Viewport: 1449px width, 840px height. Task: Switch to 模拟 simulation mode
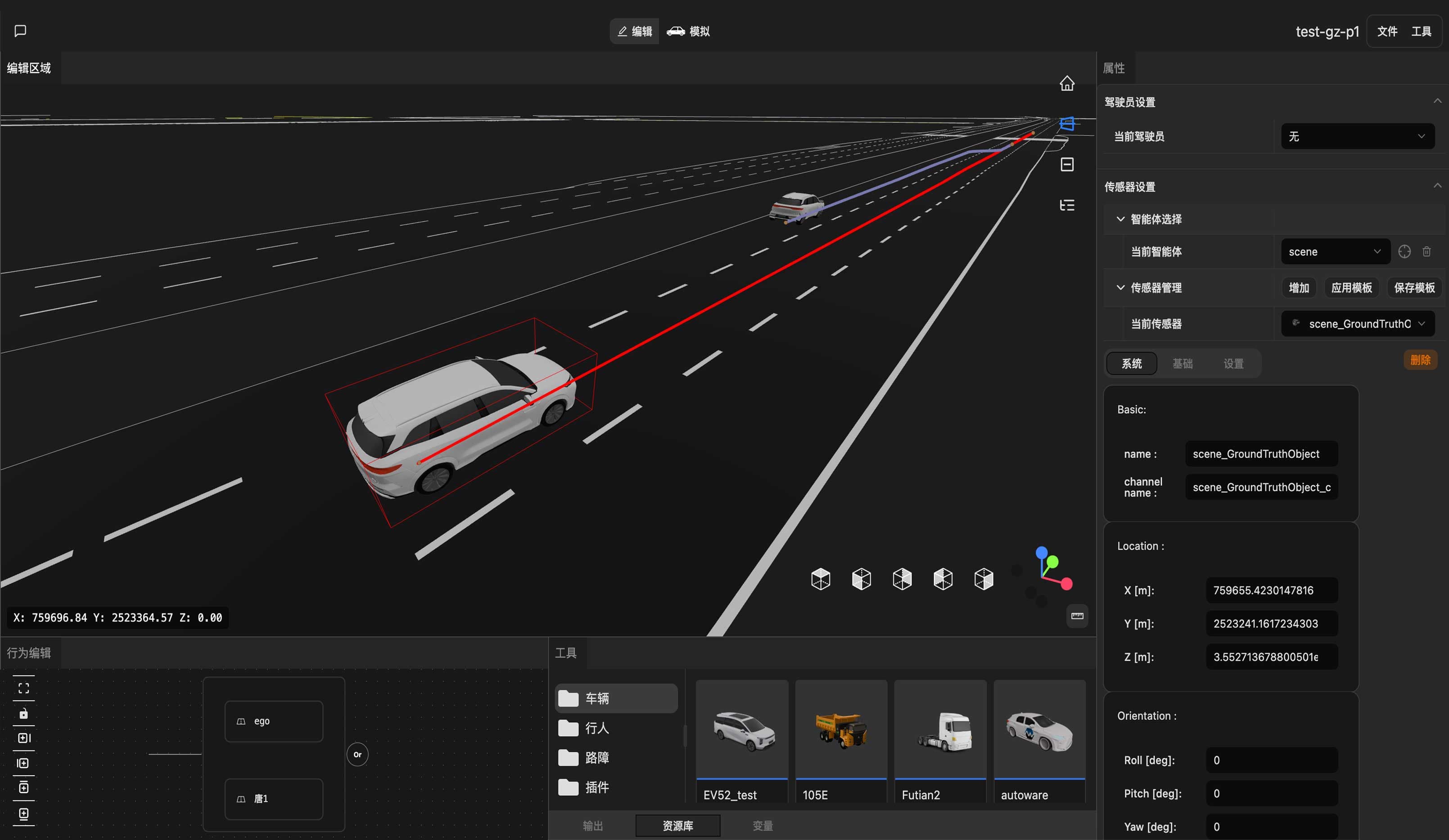click(688, 31)
